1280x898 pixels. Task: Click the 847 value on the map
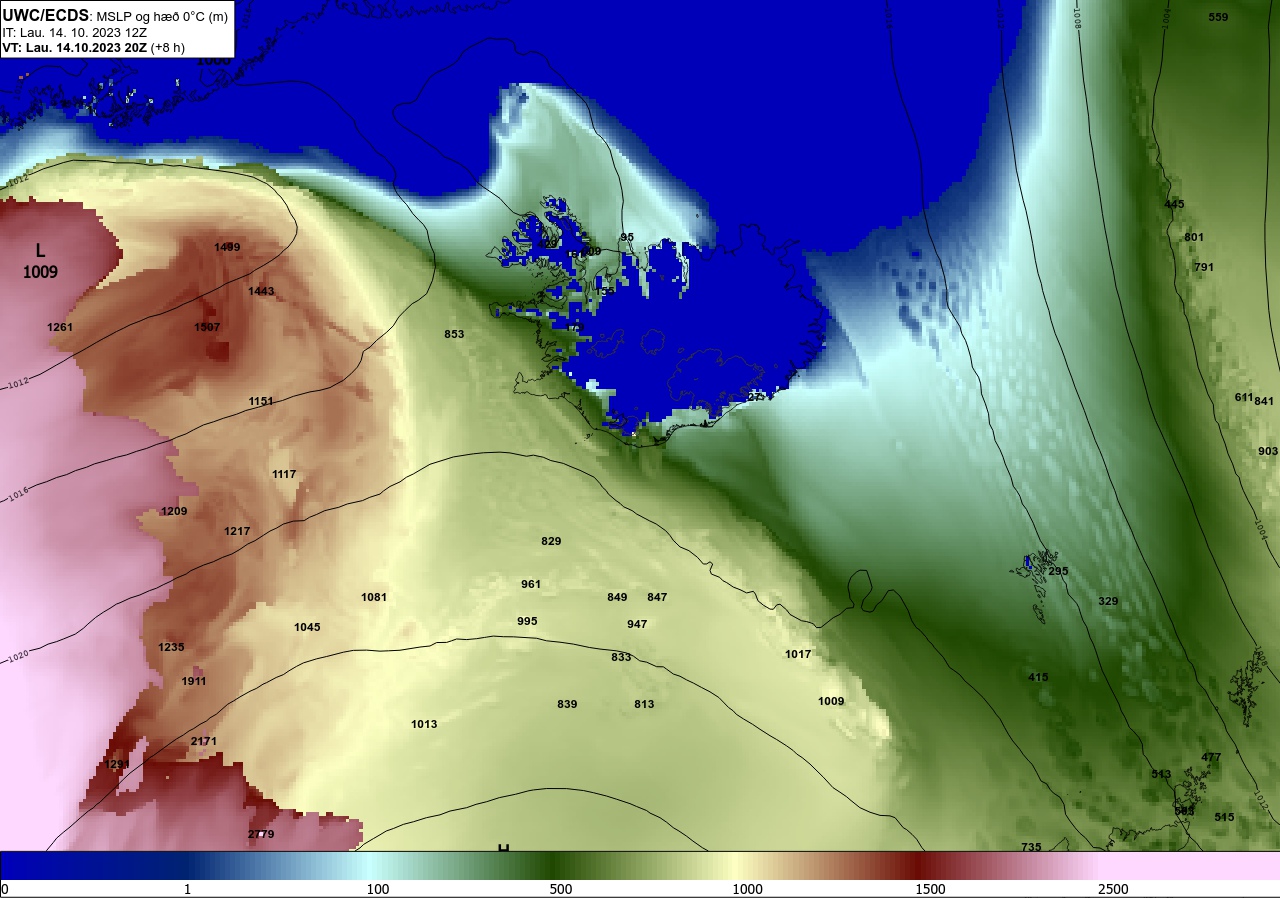click(x=657, y=597)
